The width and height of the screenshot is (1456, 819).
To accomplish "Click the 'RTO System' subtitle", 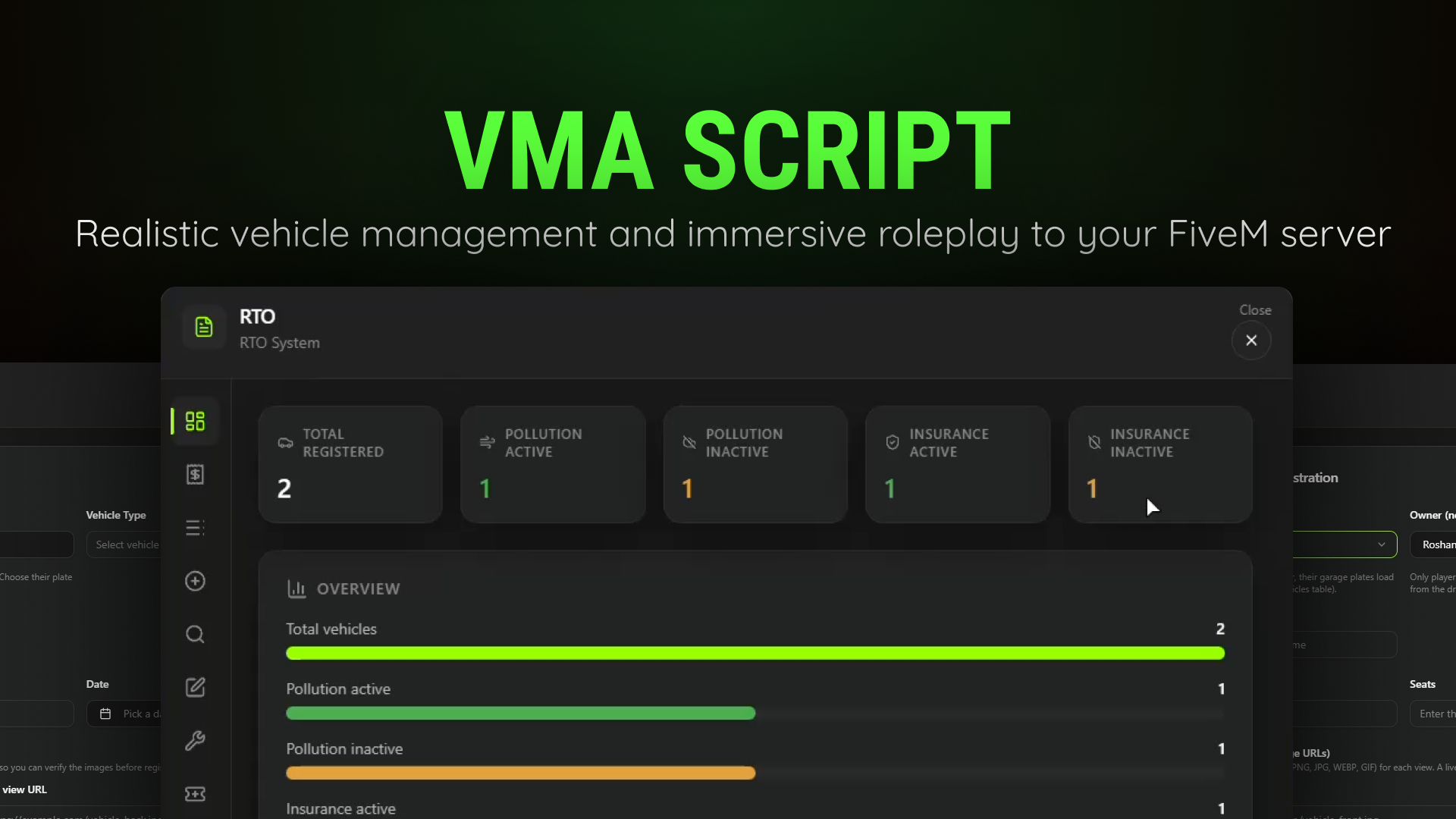I will [x=280, y=343].
